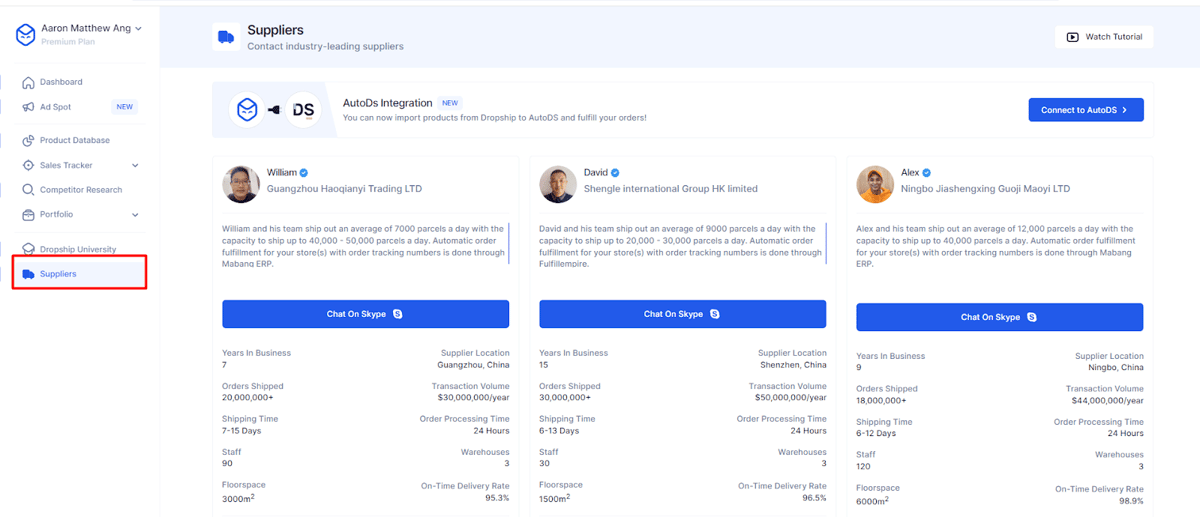Viewport: 1200px width, 517px height.
Task: Click the Watch Tutorial button
Action: (1104, 37)
